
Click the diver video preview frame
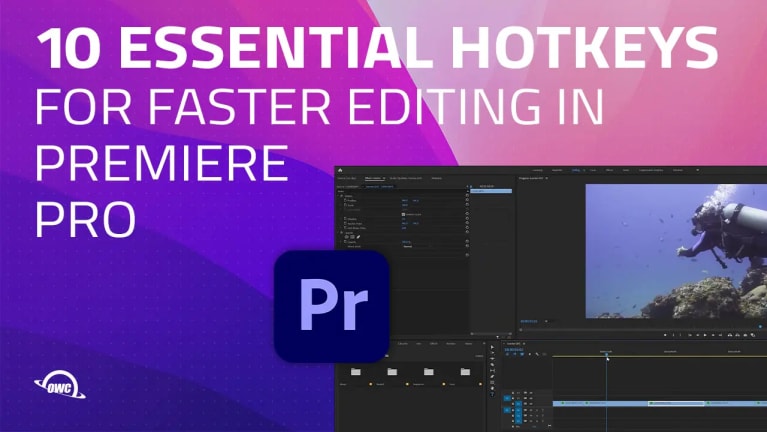click(x=676, y=251)
